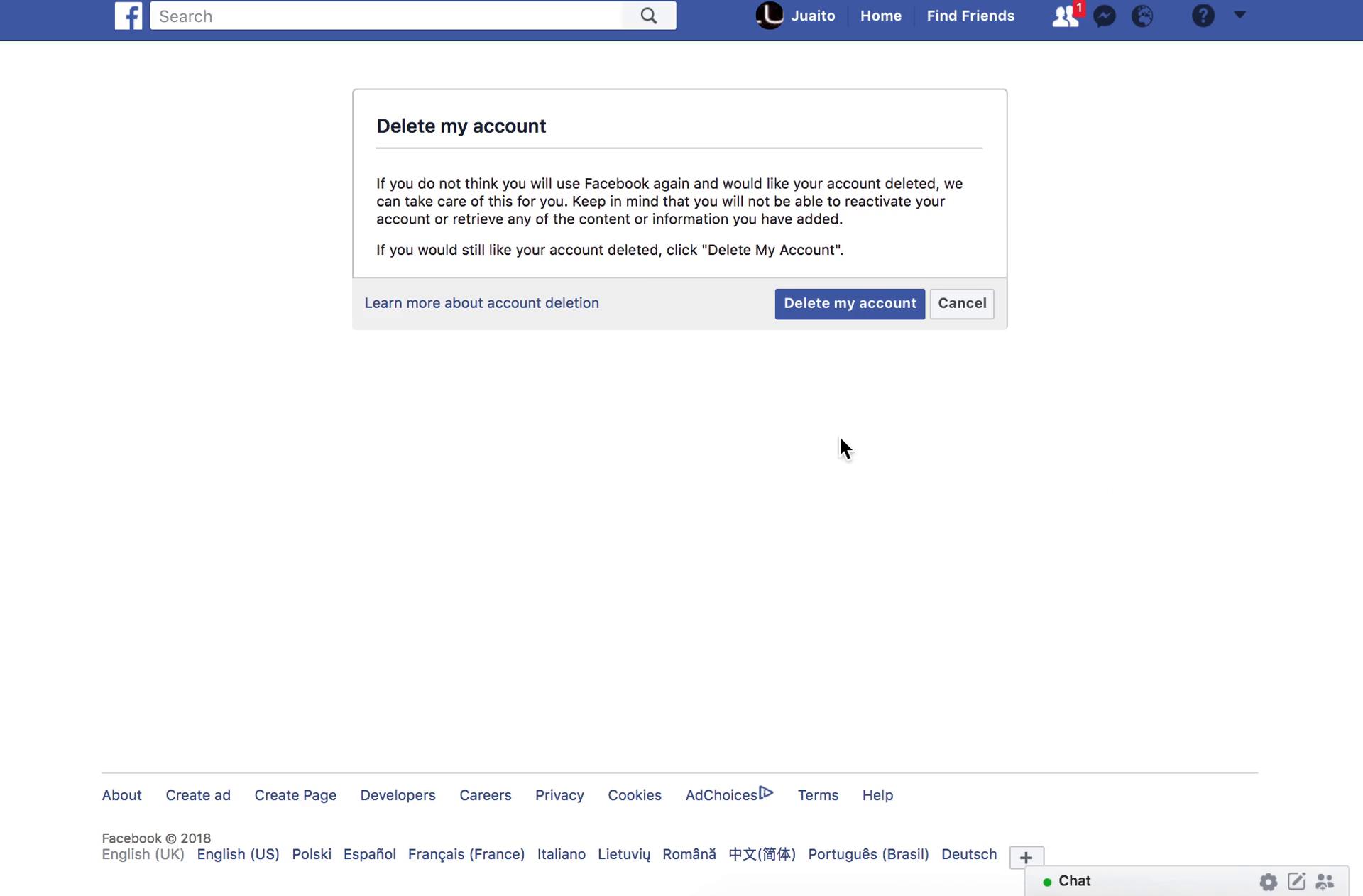Switch language to Română
Screen dimensions: 1363x896
[689, 854]
